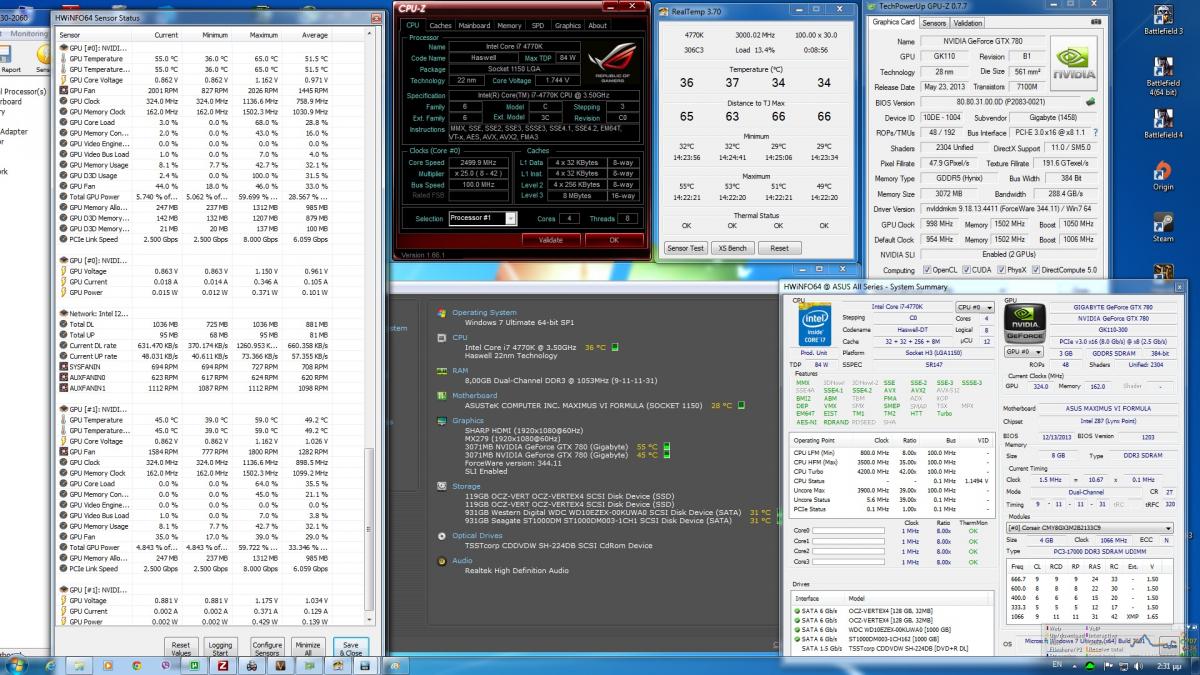Open Windows Media Player from the taskbar
This screenshot has width=1200, height=675.
107,665
